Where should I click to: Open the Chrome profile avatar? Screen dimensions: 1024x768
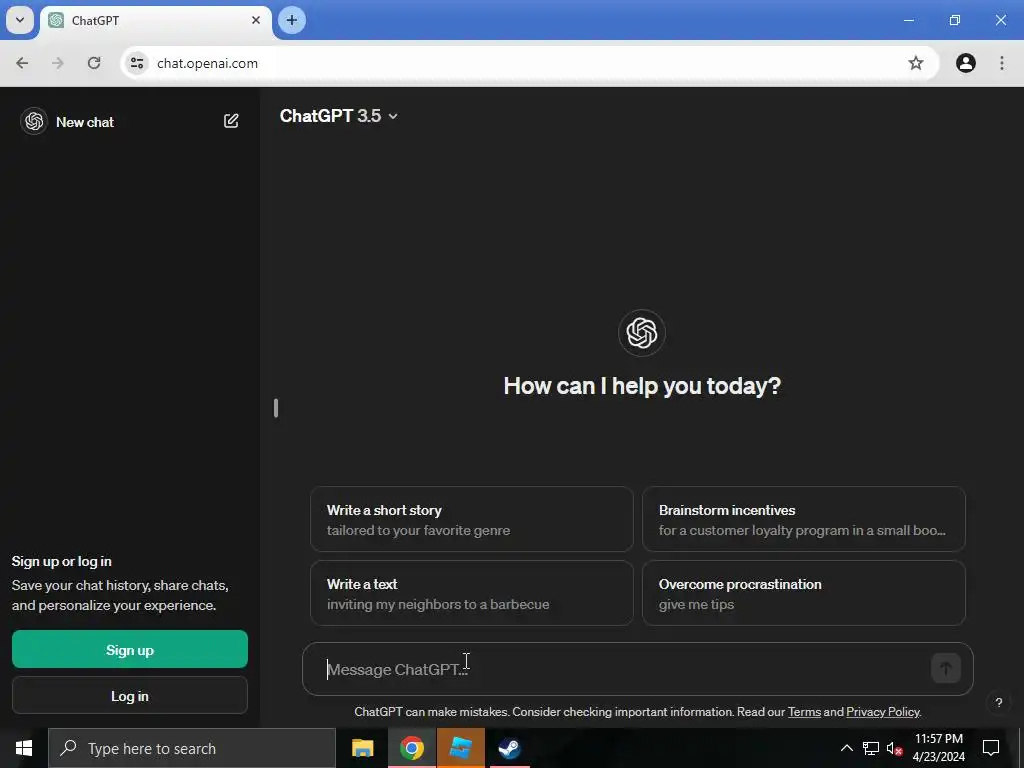click(965, 63)
